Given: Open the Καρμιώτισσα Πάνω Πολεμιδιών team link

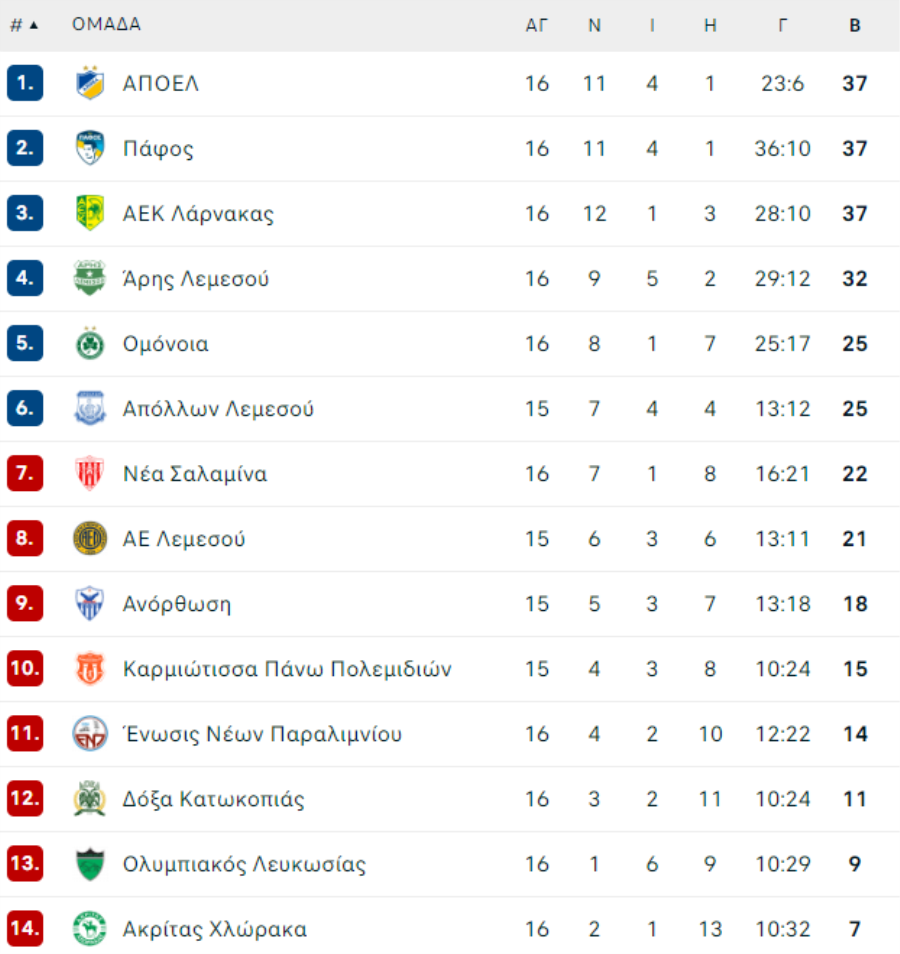Looking at the screenshot, I should click(x=287, y=669).
